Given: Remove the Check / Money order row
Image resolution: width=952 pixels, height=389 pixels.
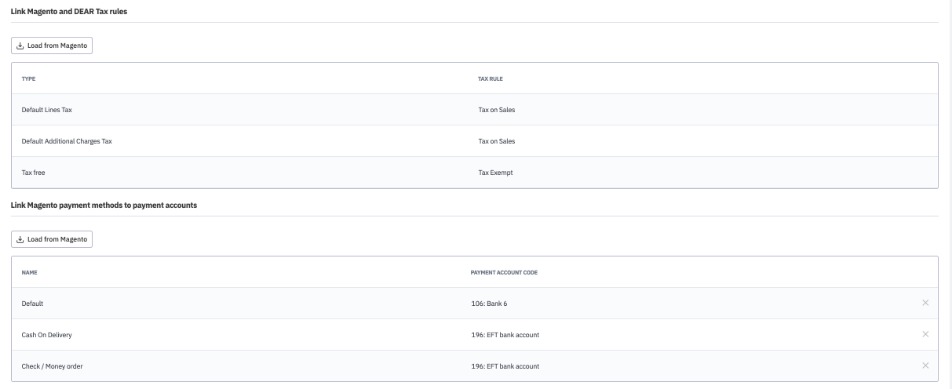Looking at the screenshot, I should coord(925,365).
